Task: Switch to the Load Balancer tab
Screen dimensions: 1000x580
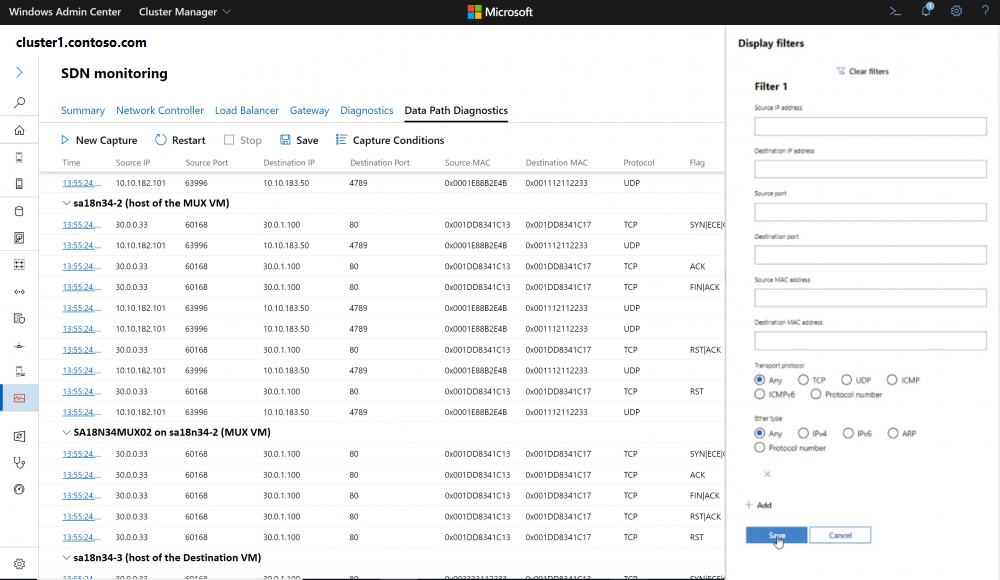Action: pos(247,110)
